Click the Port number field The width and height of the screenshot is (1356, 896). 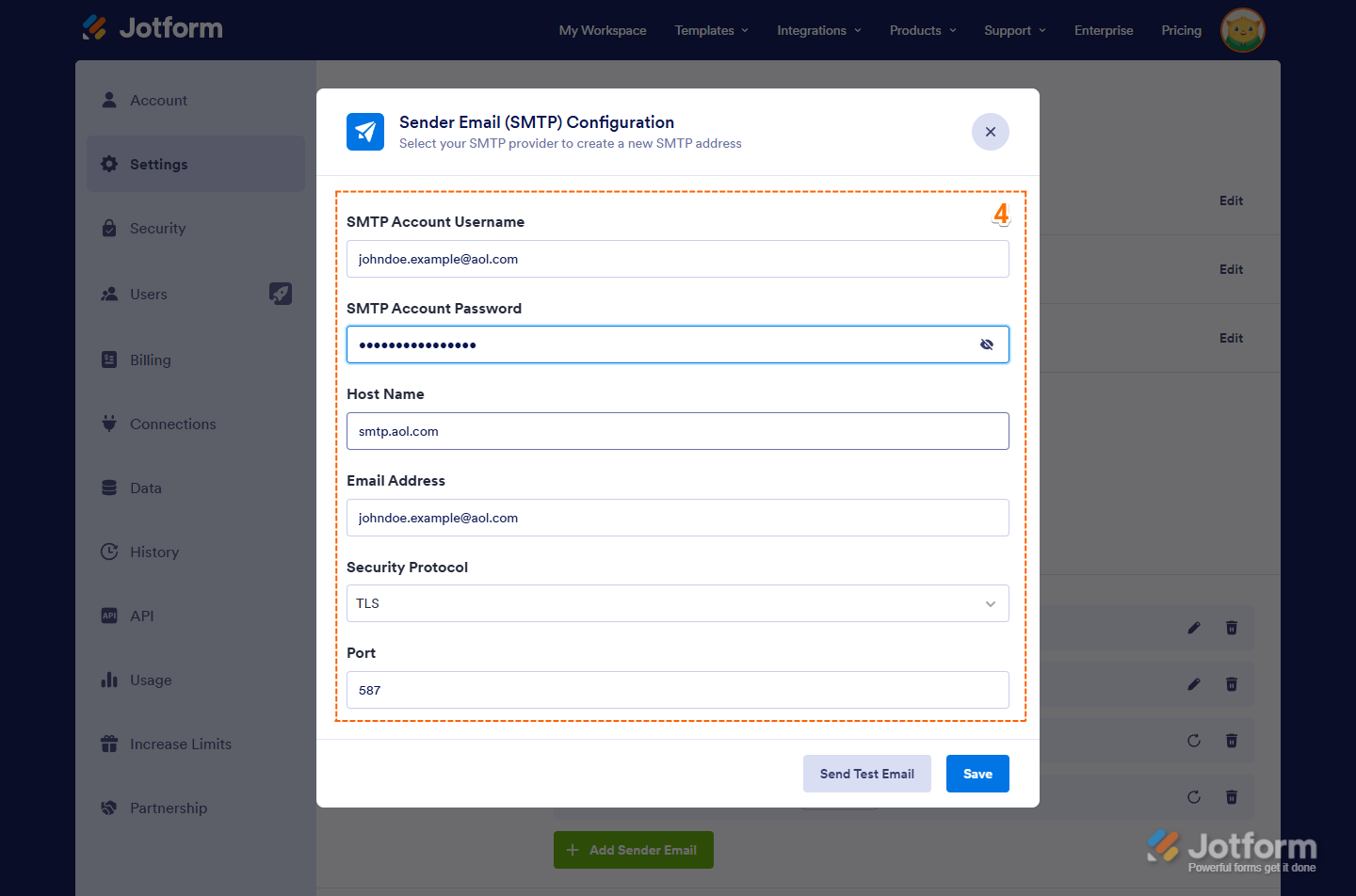[x=677, y=690]
